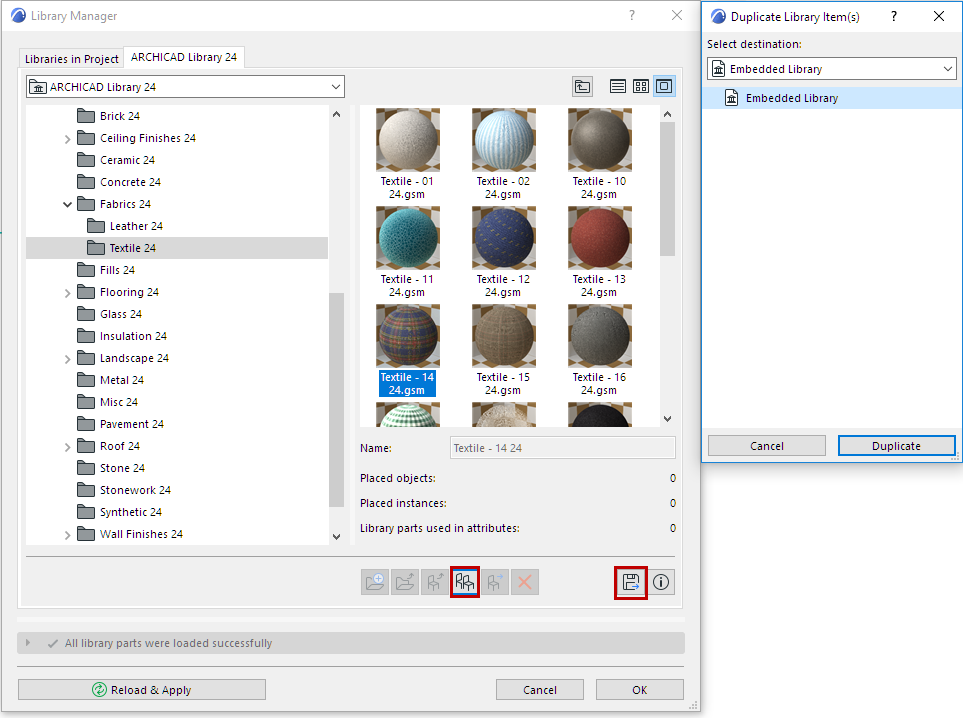Screen dimensions: 963x718
Task: Click the Reload & Apply button
Action: [x=142, y=690]
